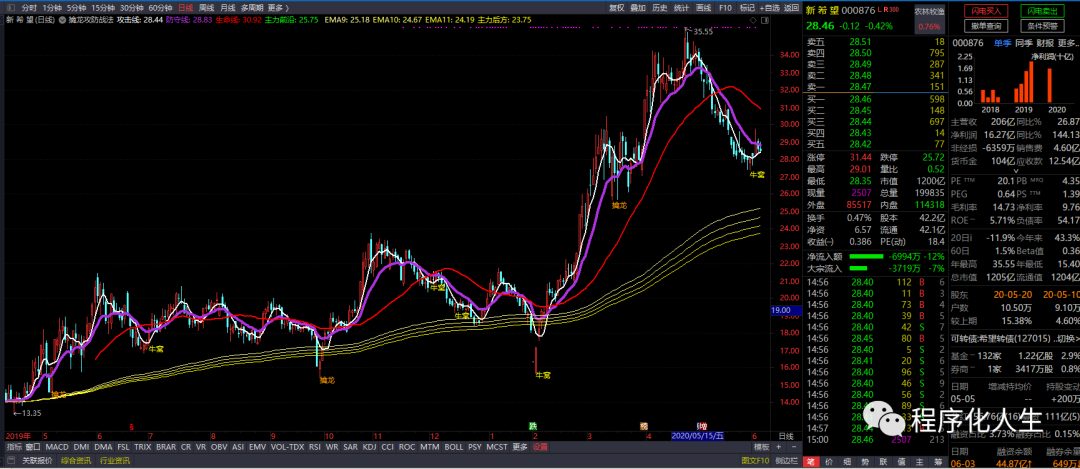
Task: Switch to 30分钟 period
Action: coord(132,8)
